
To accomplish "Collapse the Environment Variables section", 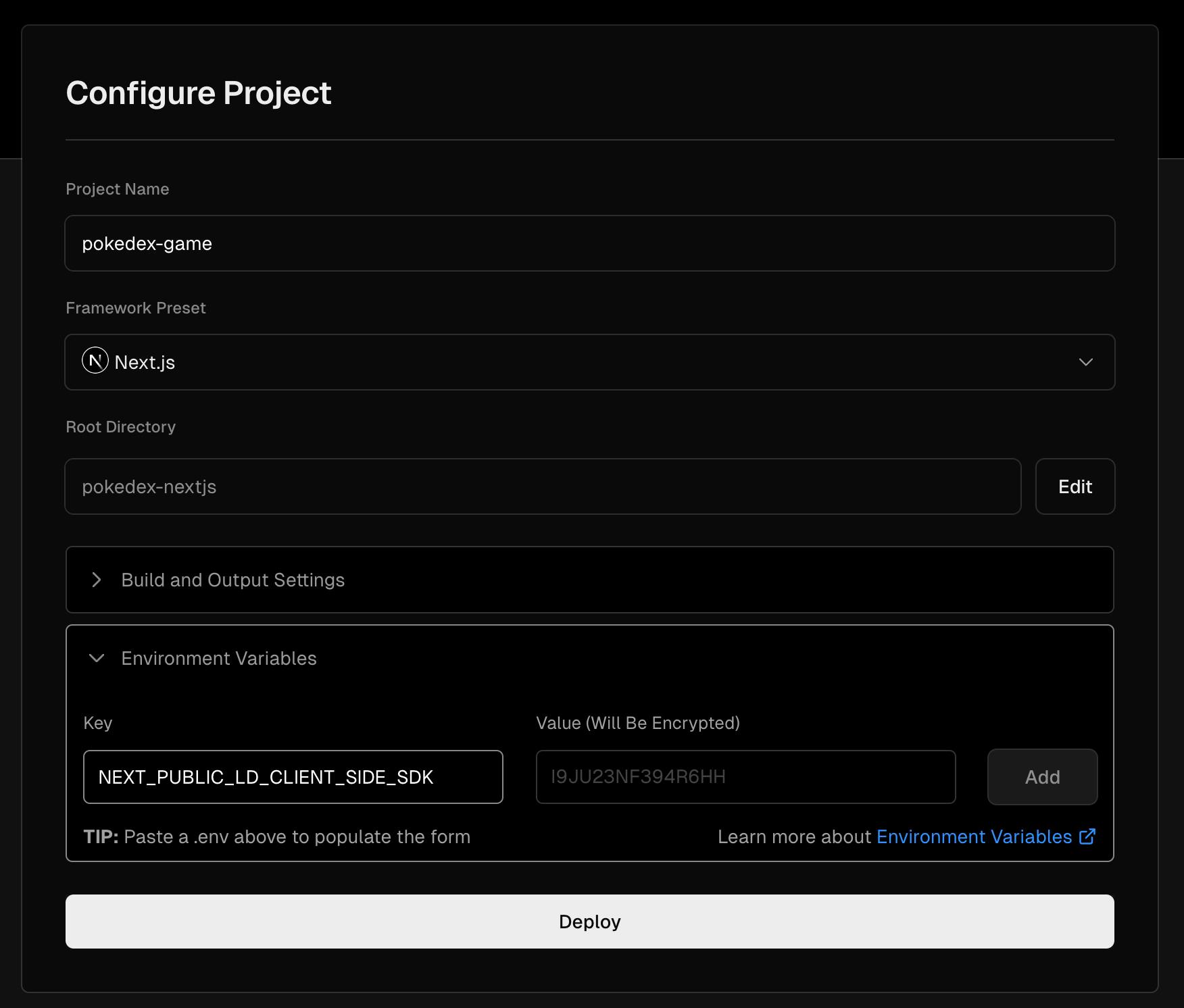I will (x=590, y=658).
